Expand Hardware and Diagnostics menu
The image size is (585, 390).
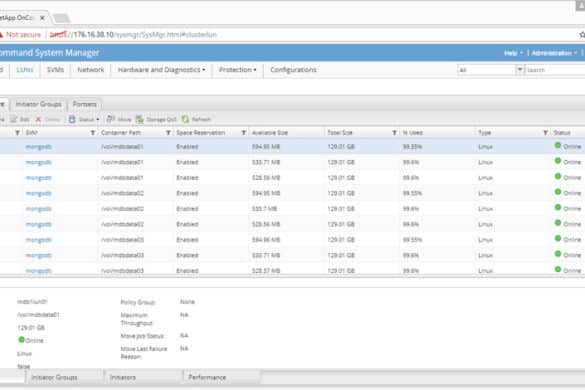[162, 70]
